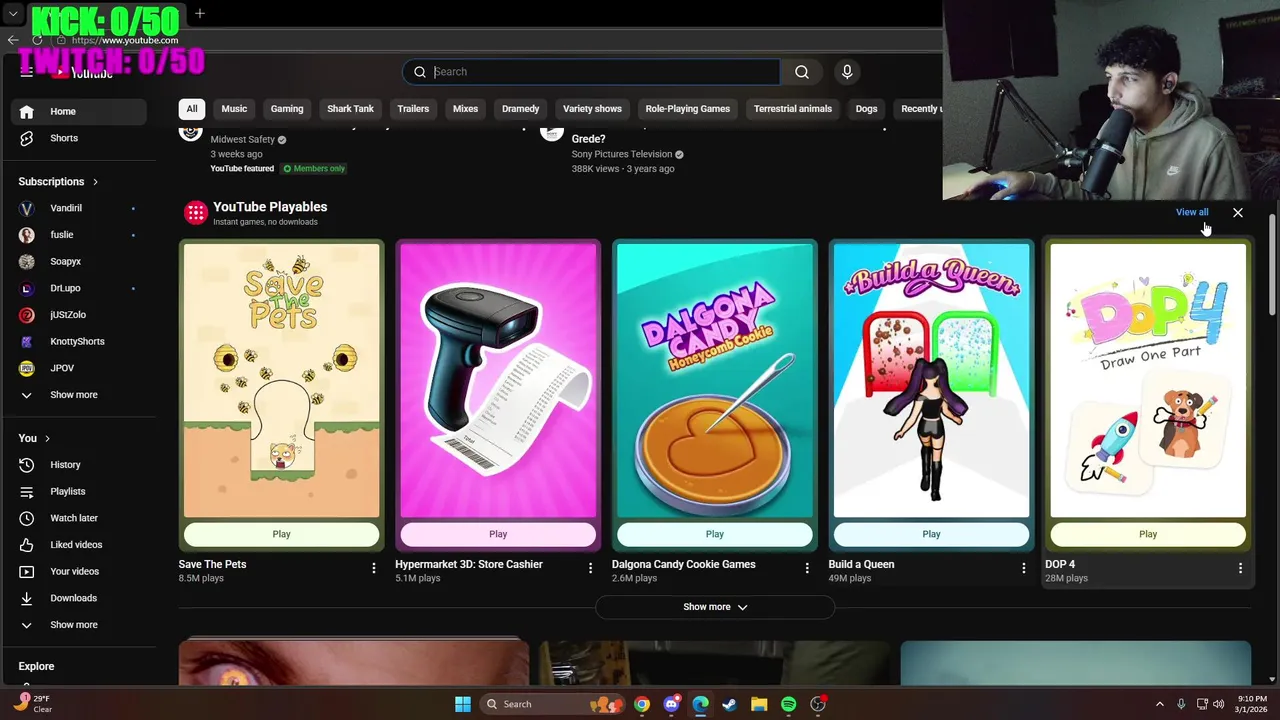Screen dimensions: 1280x720
Task: Show hidden system tray icons
Action: [1160, 704]
